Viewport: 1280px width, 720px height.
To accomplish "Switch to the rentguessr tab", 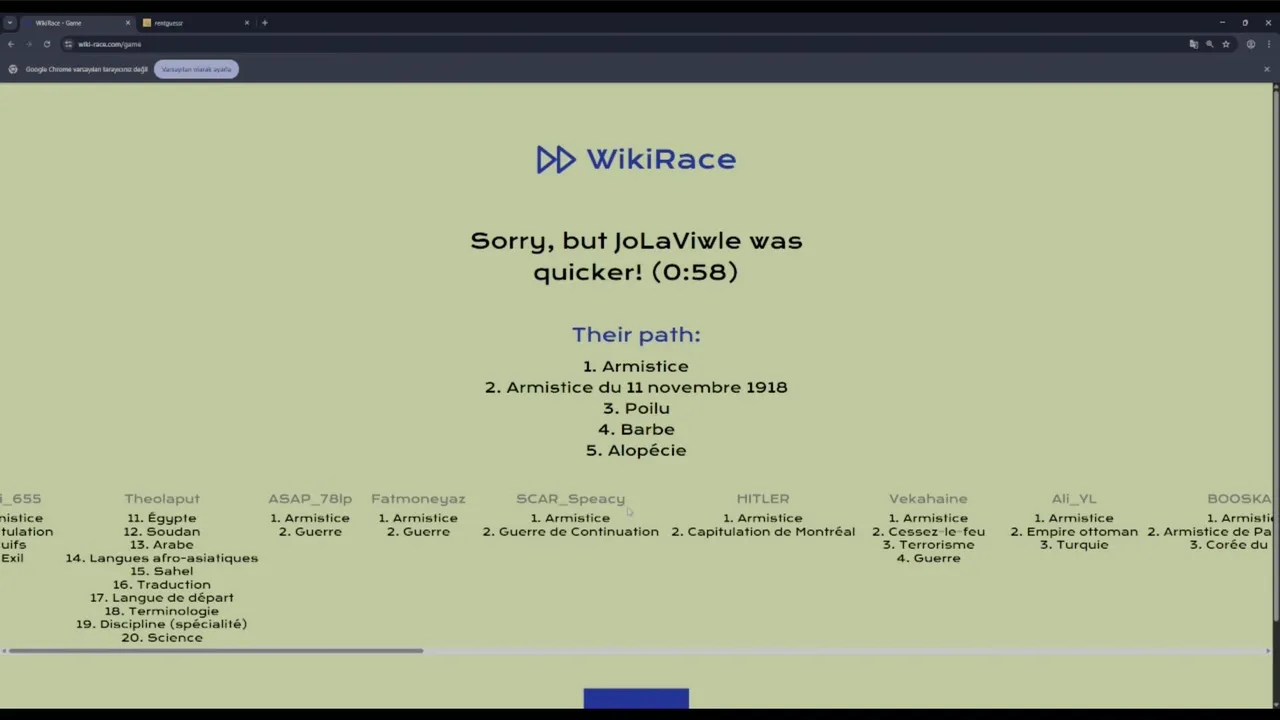I will pyautogui.click(x=195, y=22).
